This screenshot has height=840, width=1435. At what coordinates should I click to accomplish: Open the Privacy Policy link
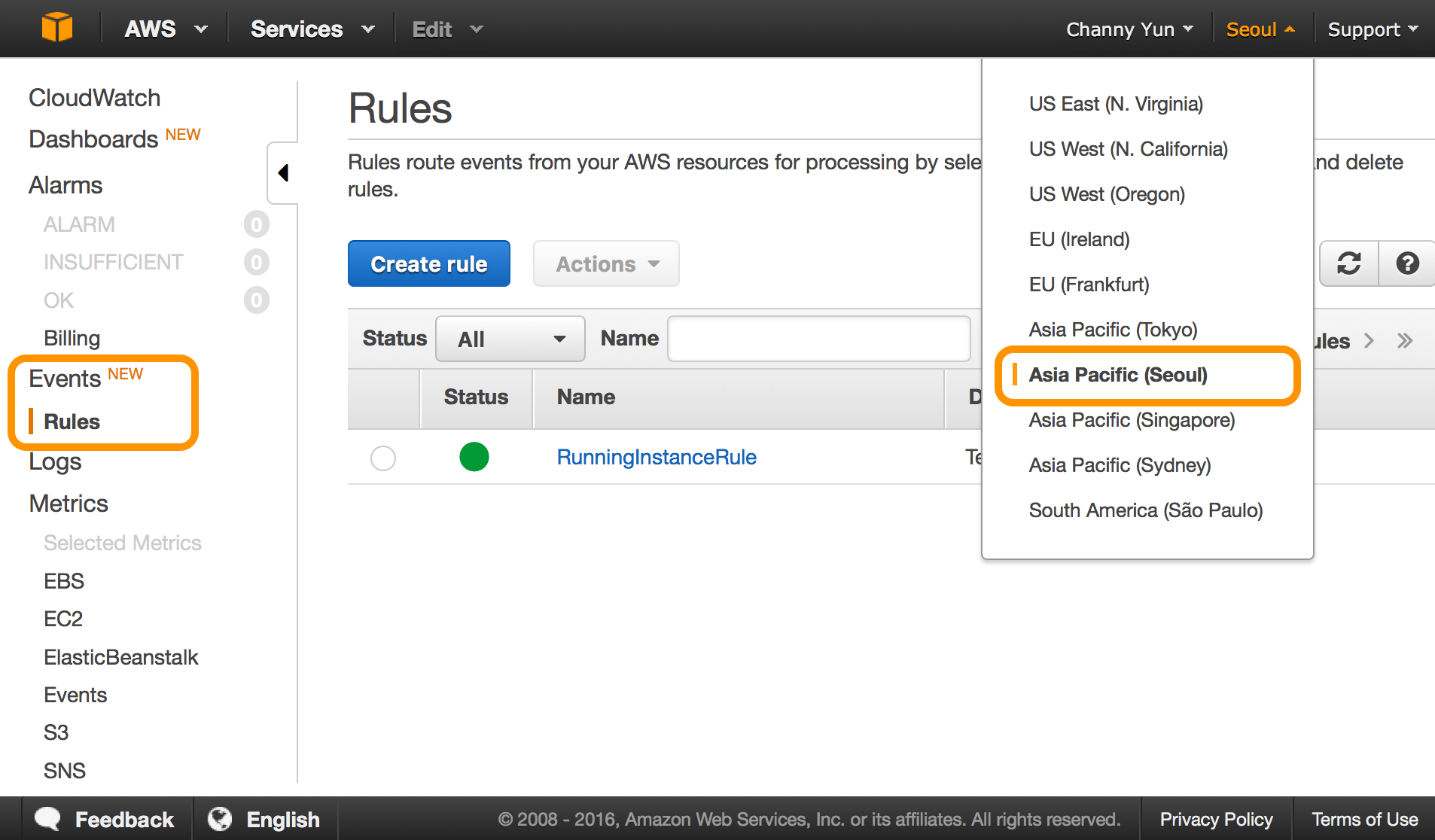pos(1216,819)
